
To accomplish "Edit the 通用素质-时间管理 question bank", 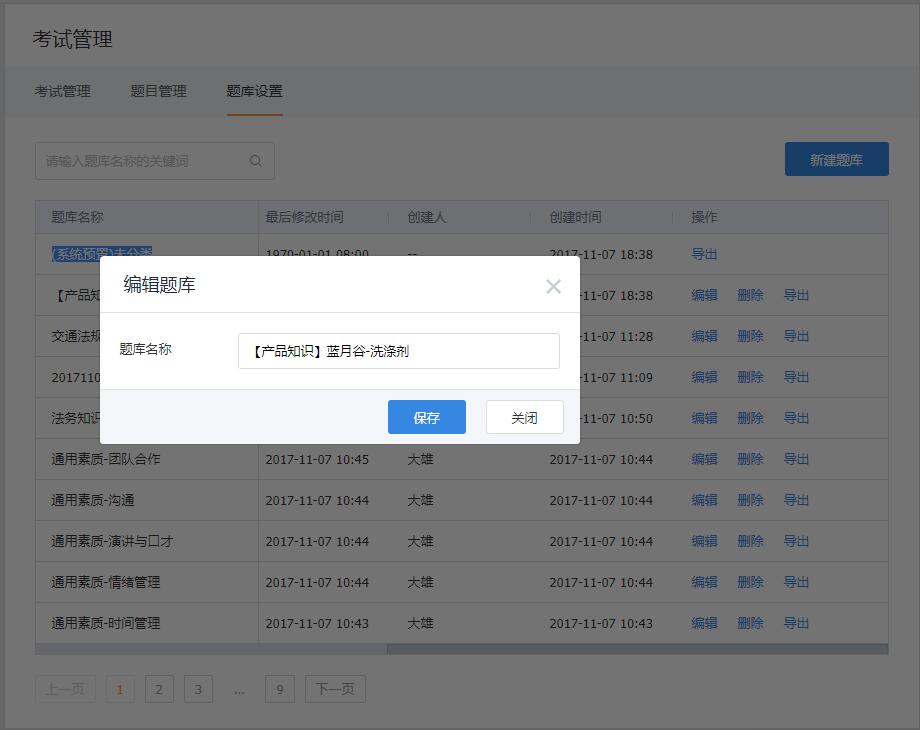I will 704,623.
